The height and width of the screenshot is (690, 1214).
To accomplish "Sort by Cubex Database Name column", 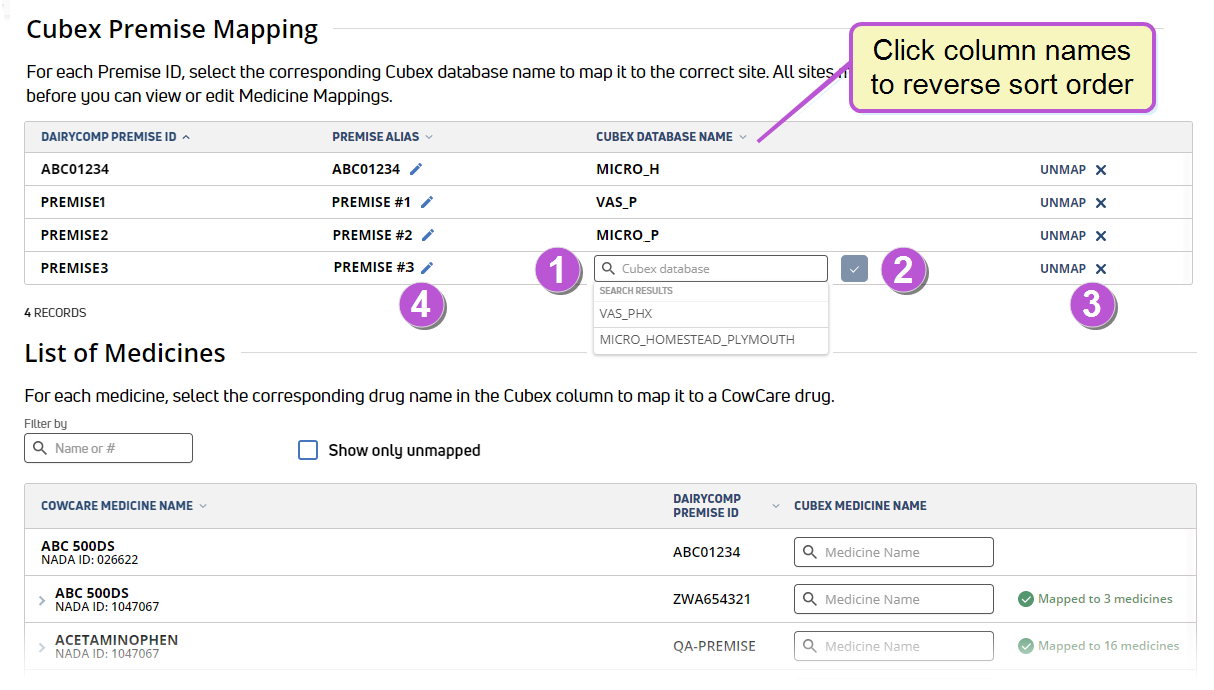I will coord(671,137).
